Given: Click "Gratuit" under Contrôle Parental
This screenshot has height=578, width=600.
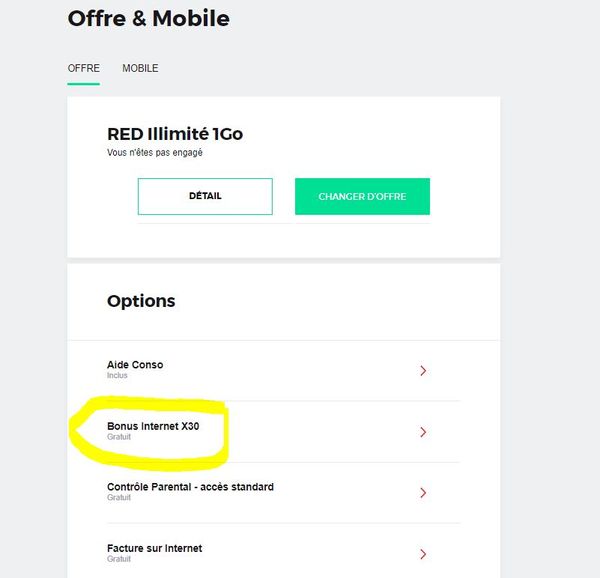Looking at the screenshot, I should [119, 498].
